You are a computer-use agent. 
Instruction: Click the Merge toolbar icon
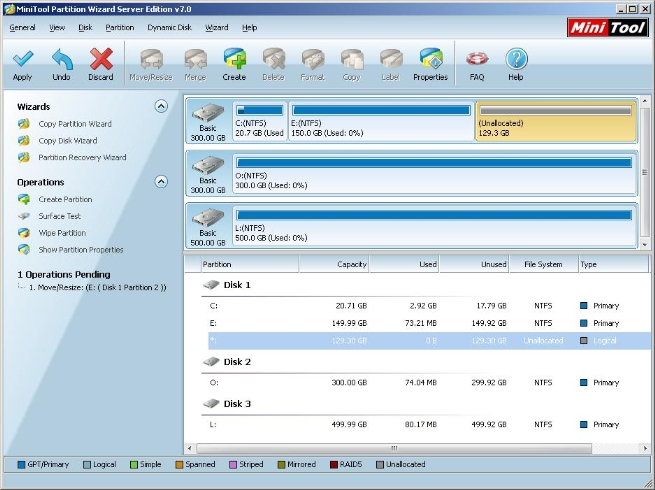195,59
